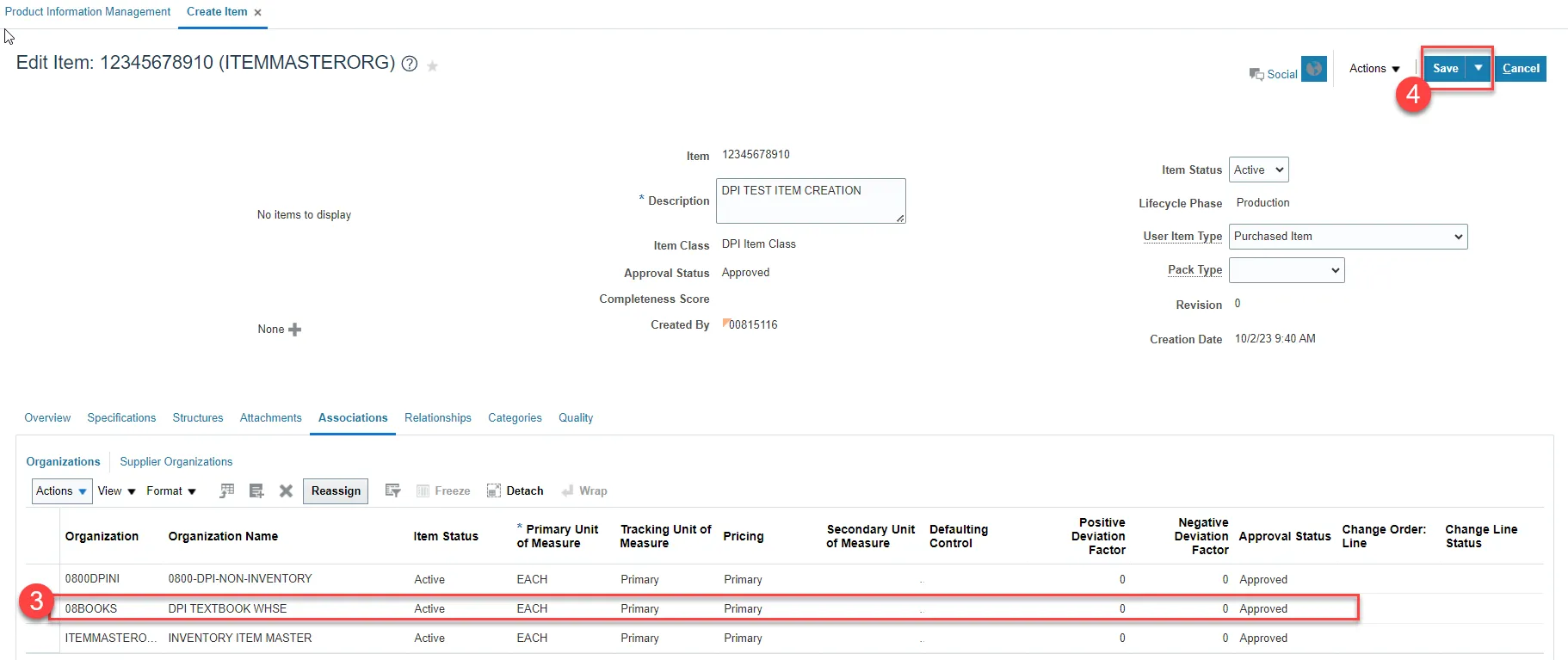
Task: Expand the User Item Type dropdown
Action: tap(1348, 237)
